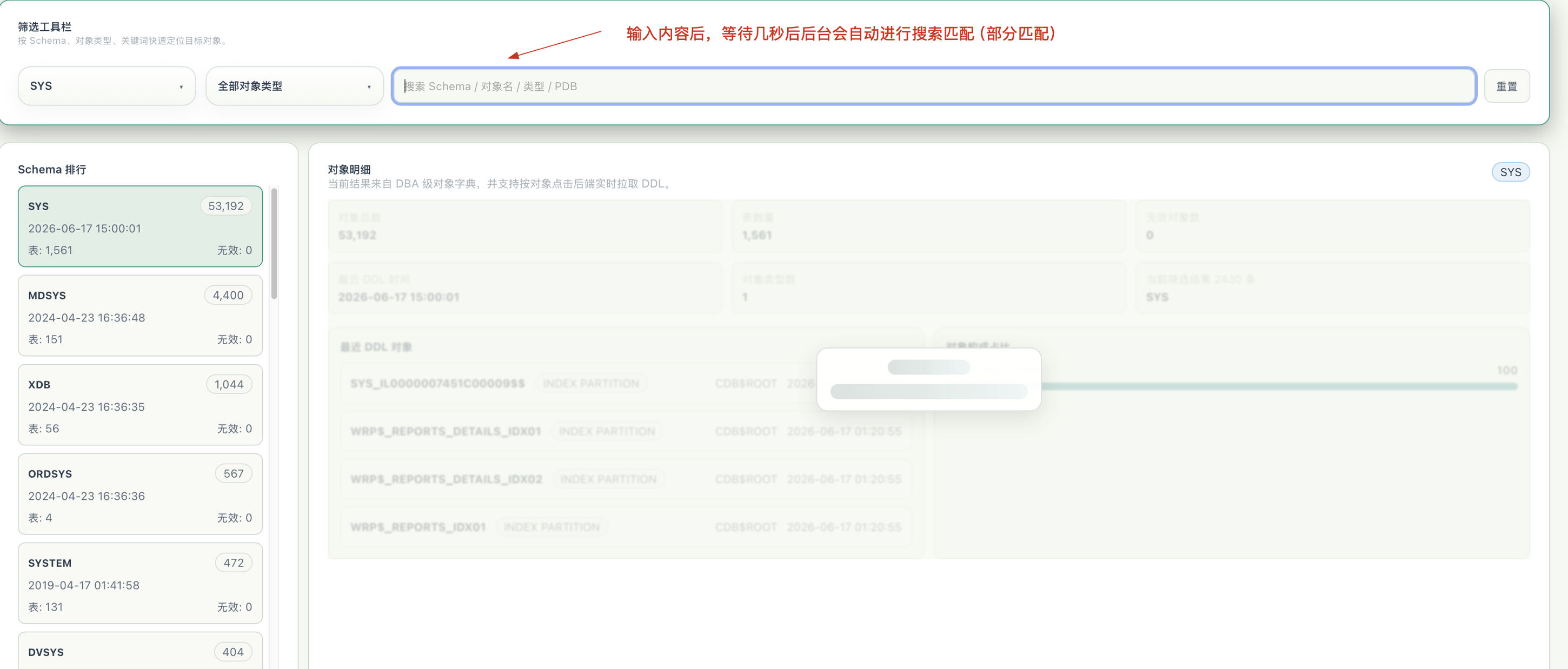
Task: Click the 表: 56 text on XDB card
Action: (43, 429)
